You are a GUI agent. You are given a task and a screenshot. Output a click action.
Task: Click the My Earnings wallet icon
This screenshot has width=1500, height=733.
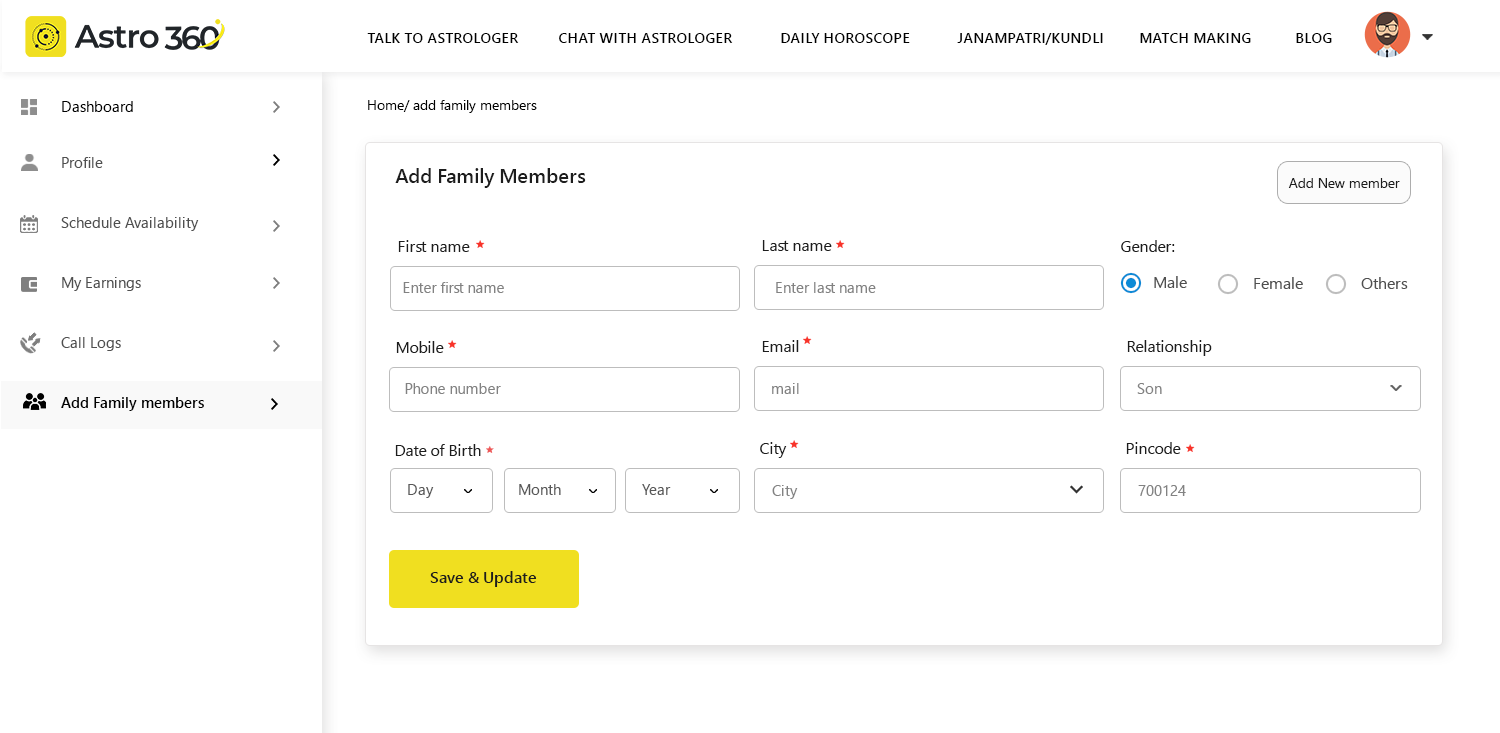click(x=29, y=284)
